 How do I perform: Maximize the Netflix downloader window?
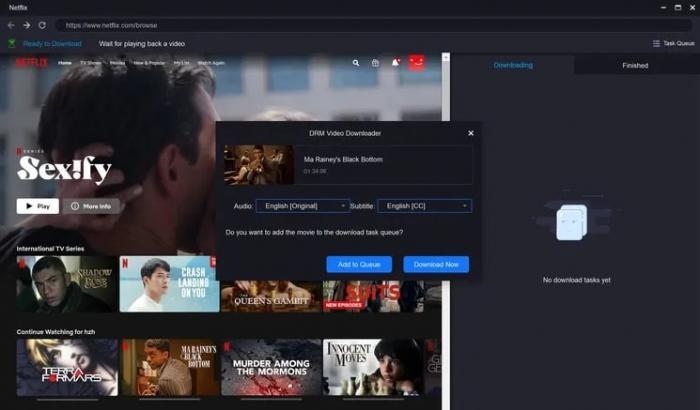(x=678, y=8)
